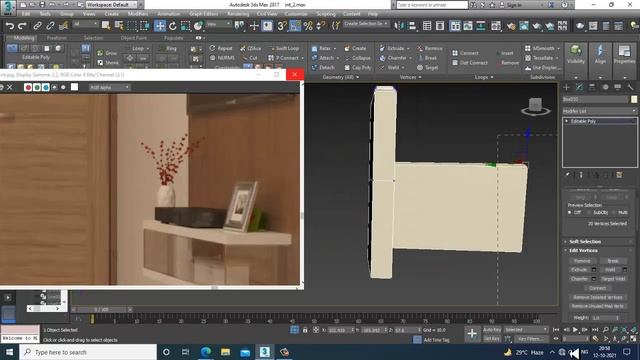The image size is (640, 360).
Task: Switch to the Object Paint ribbon tab
Action: pyautogui.click(x=133, y=38)
